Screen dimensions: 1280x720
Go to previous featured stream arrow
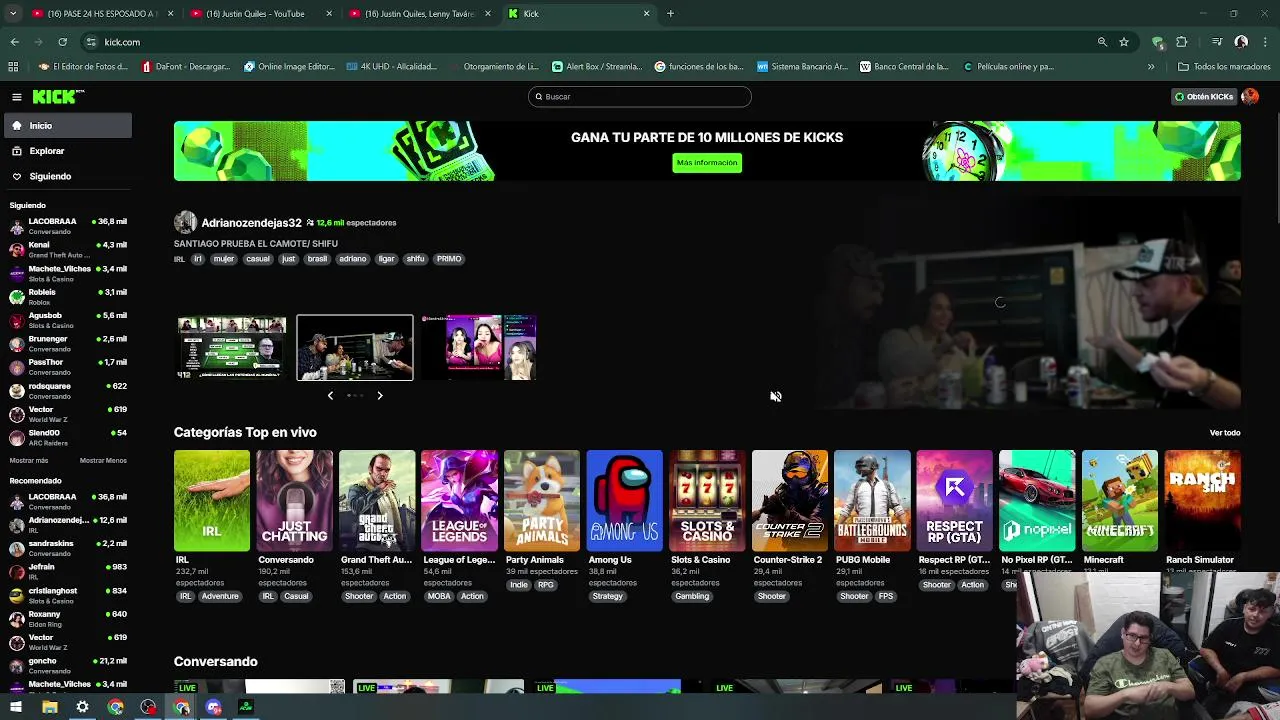point(330,396)
